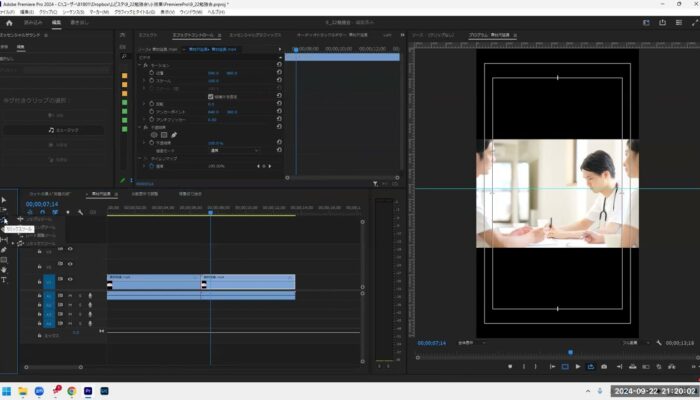Collapse the Time Remapping group
The image size is (700, 400).
(x=139, y=158)
